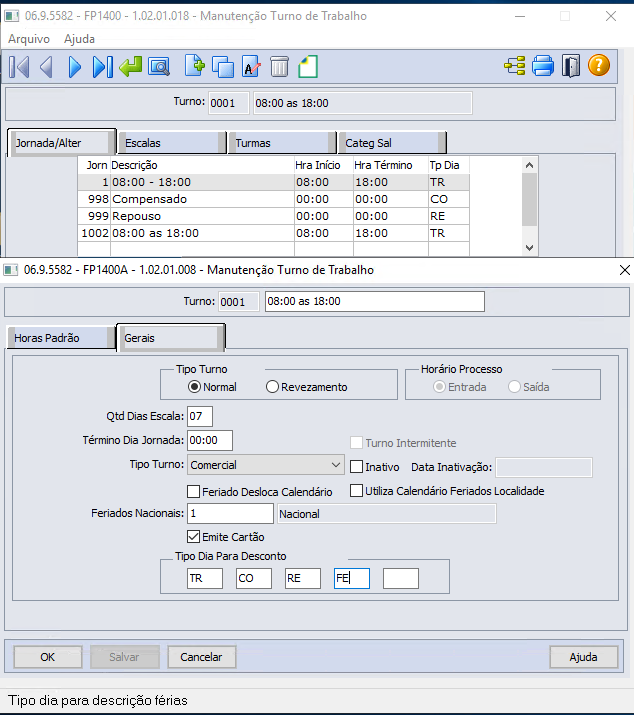634x715 pixels.
Task: Check Utiliza Calendário Feriados Localidade
Action: [357, 491]
